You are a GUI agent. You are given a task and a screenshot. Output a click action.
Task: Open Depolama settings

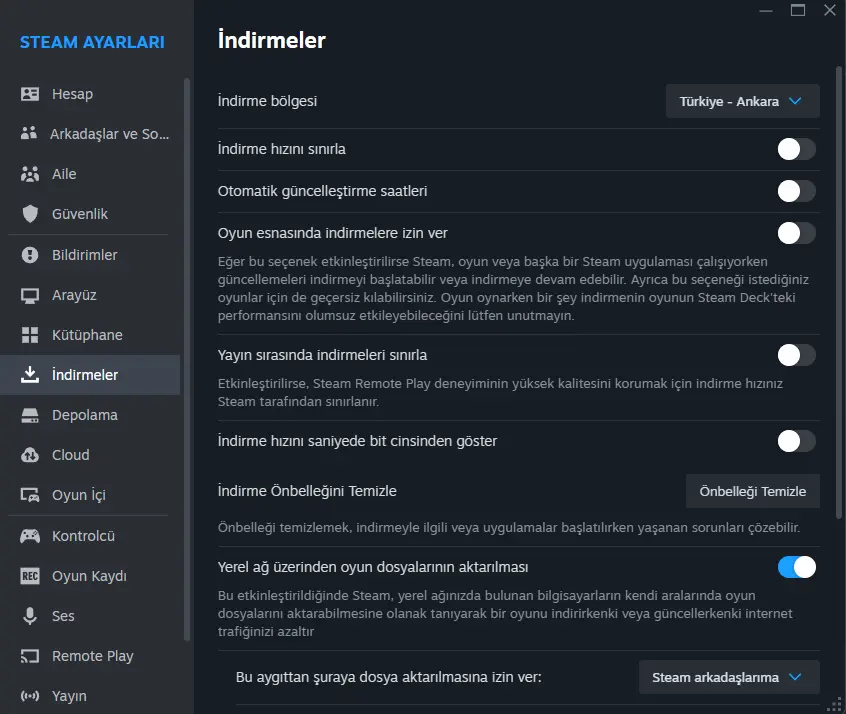pyautogui.click(x=90, y=415)
